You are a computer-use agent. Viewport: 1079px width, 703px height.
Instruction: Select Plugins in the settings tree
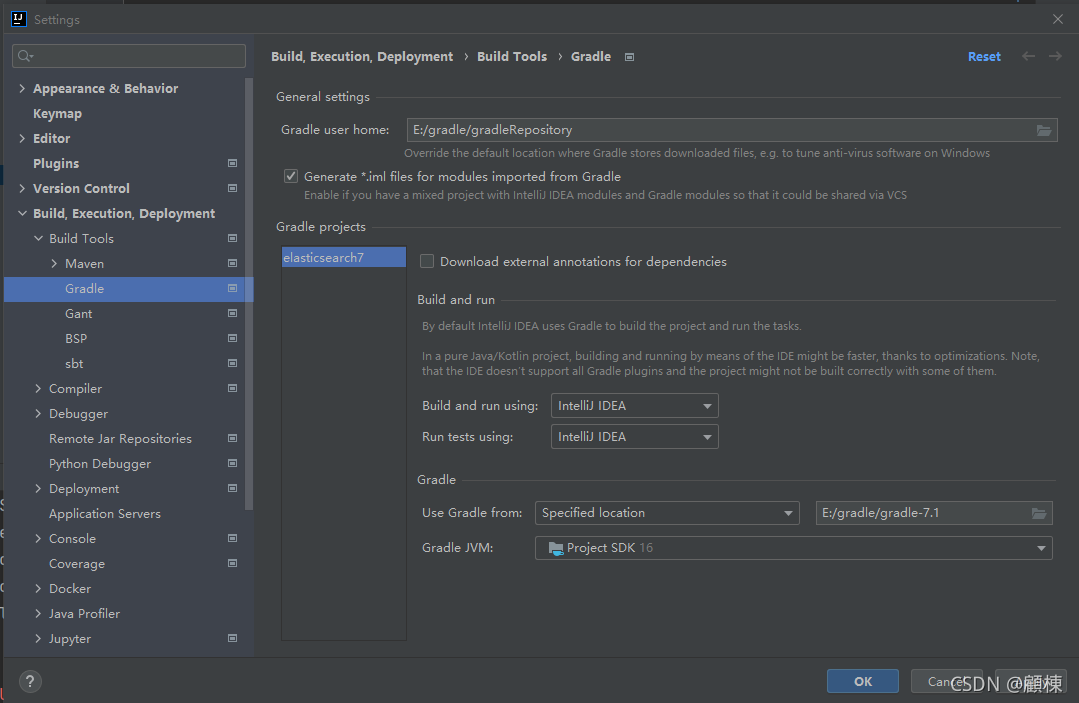click(56, 164)
